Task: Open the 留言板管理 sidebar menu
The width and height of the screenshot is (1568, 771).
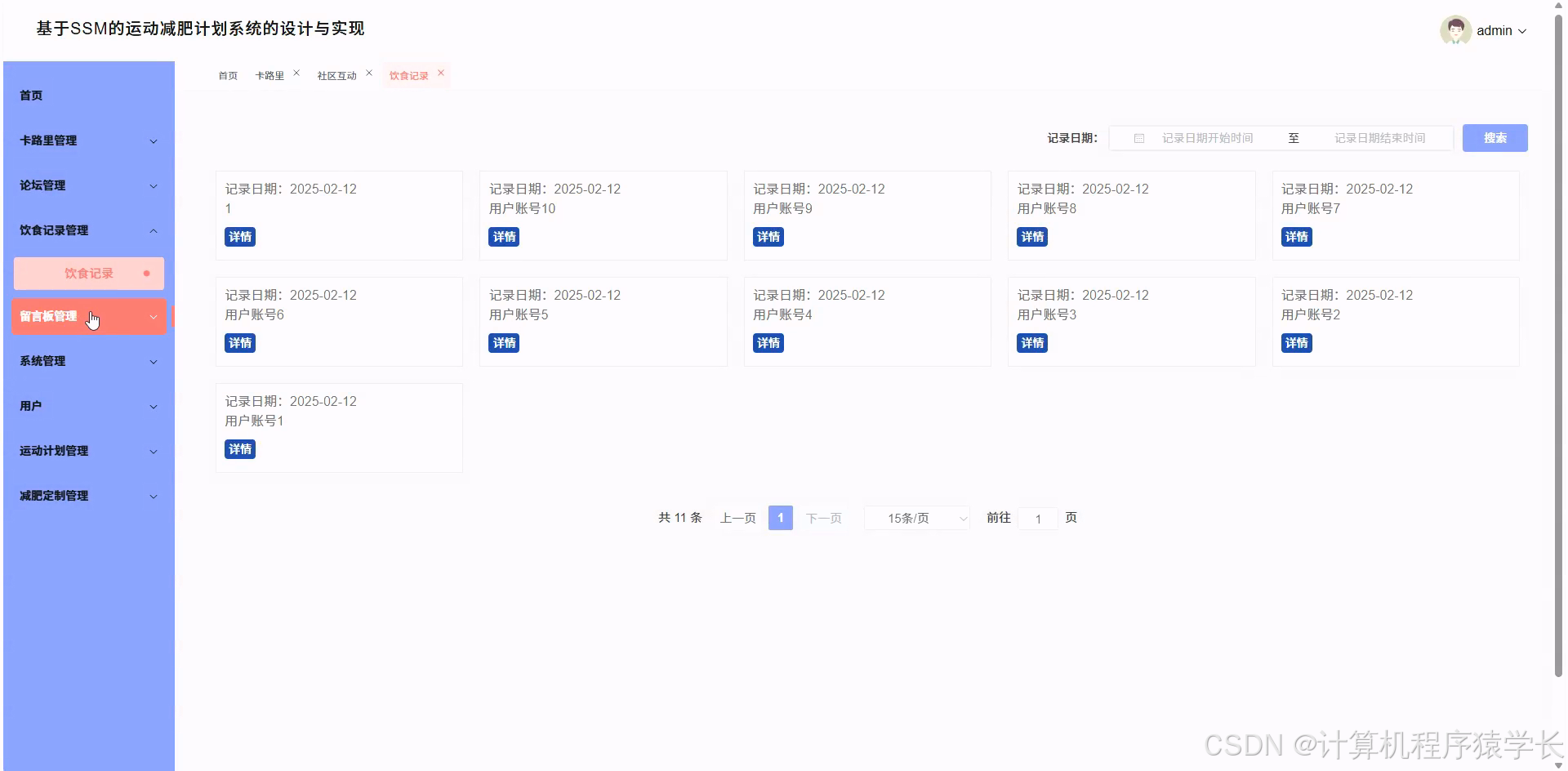Action: (88, 317)
